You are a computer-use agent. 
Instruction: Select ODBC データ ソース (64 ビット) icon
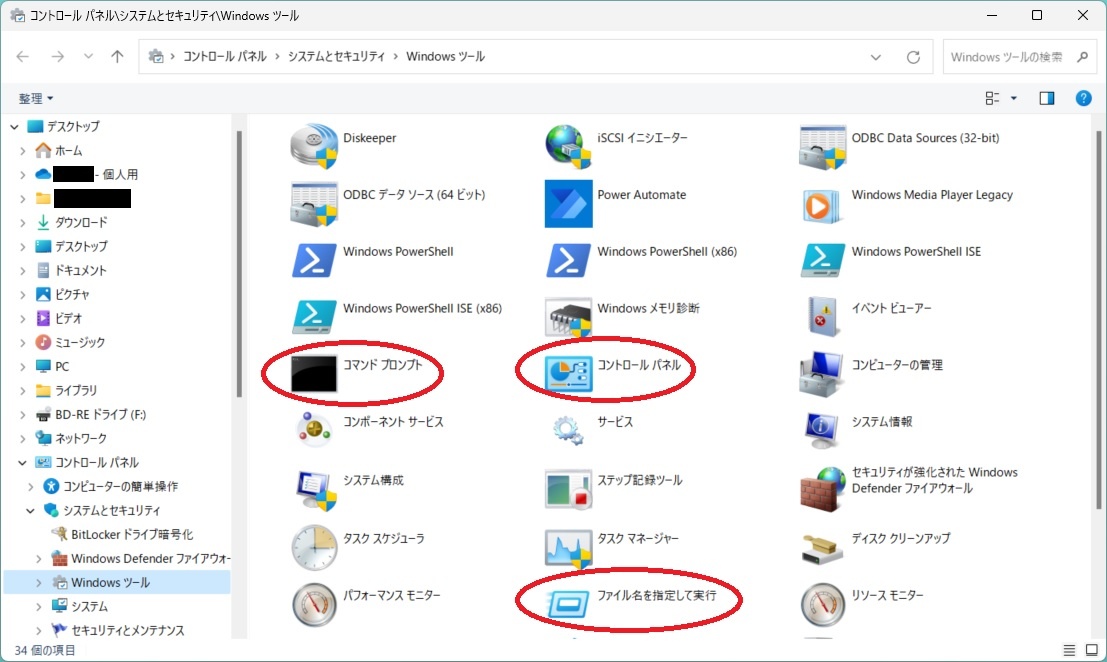tap(314, 203)
